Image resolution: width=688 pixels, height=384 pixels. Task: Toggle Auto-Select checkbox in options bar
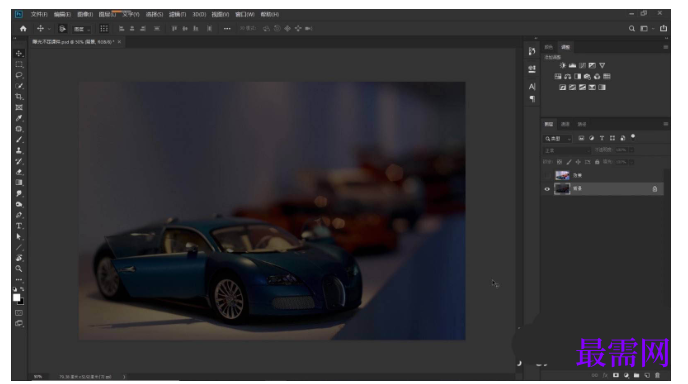tap(62, 29)
